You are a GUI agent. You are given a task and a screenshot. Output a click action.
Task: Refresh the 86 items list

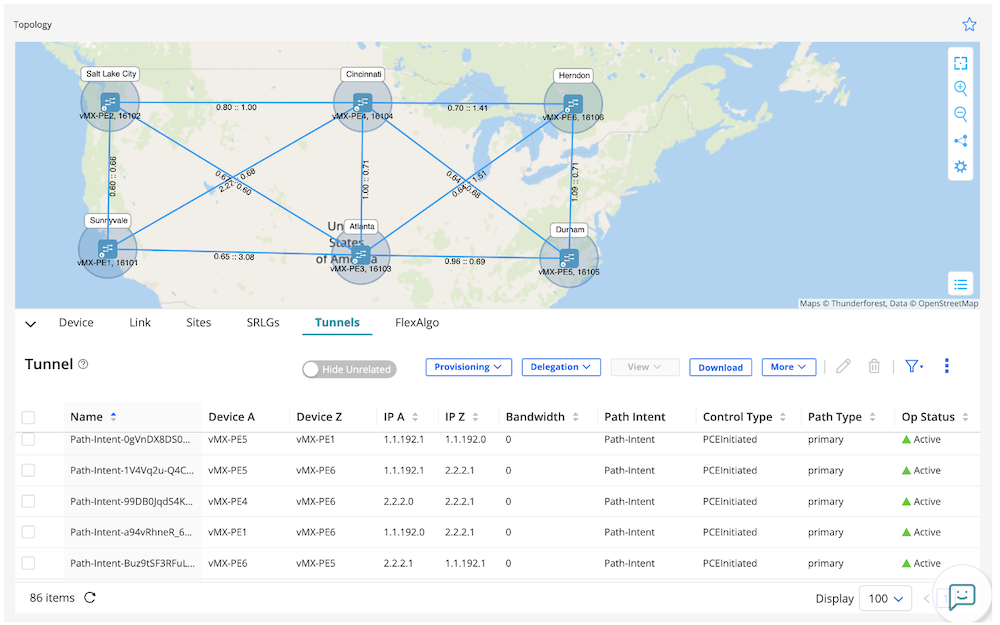pos(90,598)
